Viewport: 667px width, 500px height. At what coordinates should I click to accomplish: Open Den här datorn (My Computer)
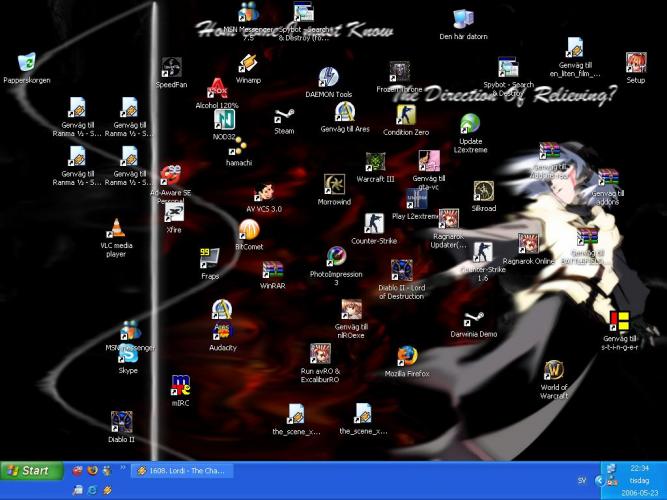tap(463, 20)
